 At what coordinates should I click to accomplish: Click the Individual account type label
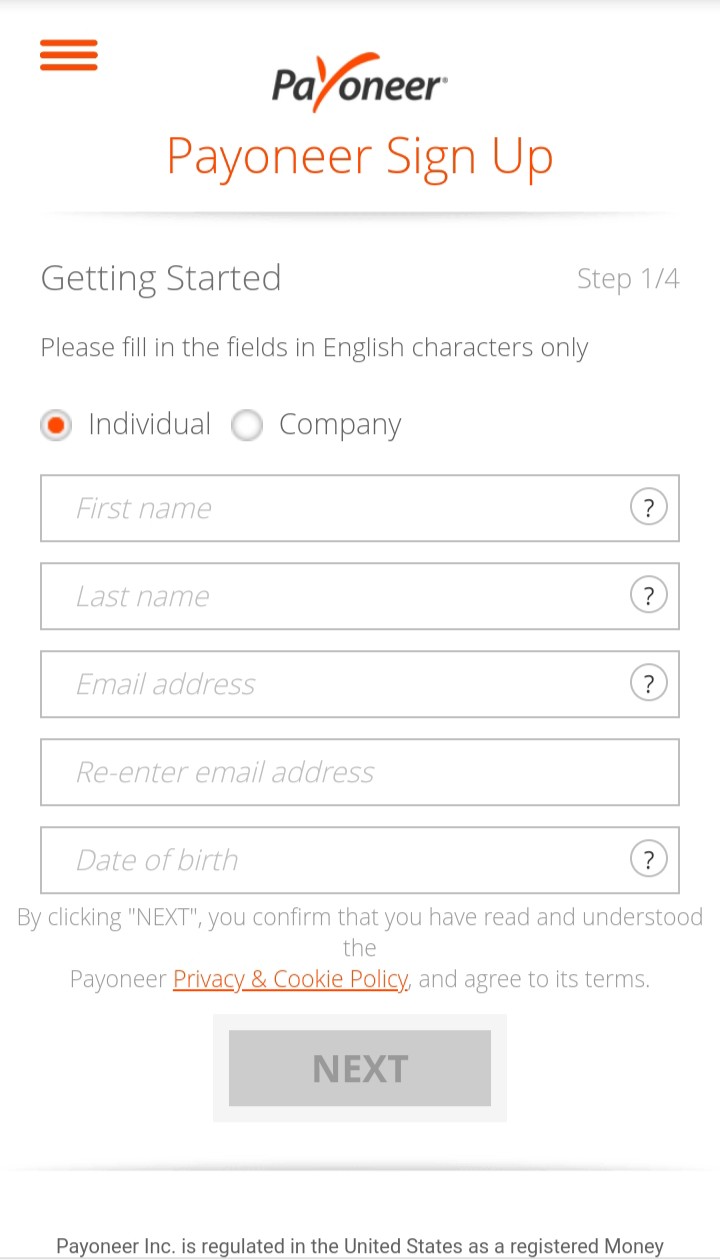[150, 424]
